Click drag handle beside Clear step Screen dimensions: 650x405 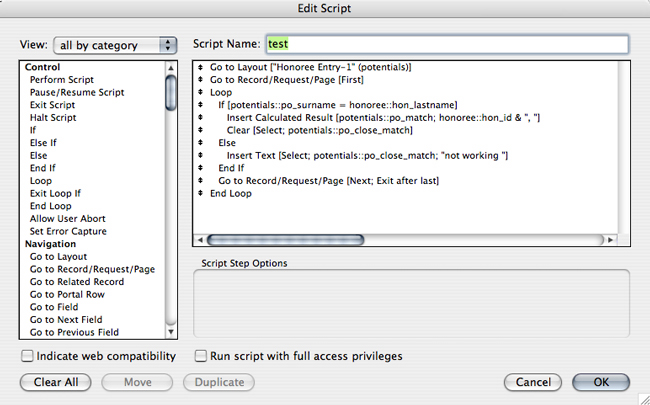click(x=201, y=130)
